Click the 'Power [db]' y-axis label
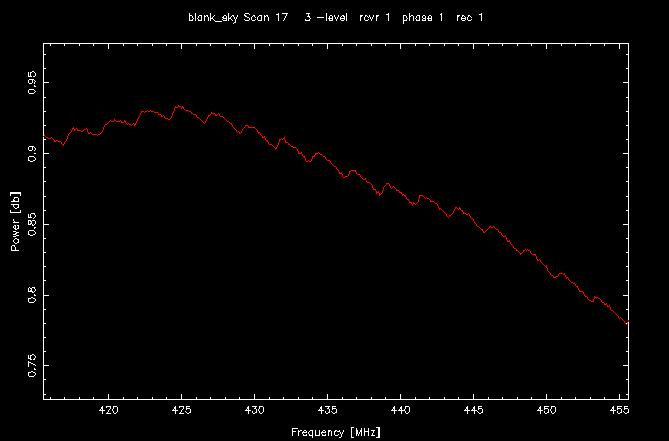This screenshot has height=441, width=669. tap(15, 221)
